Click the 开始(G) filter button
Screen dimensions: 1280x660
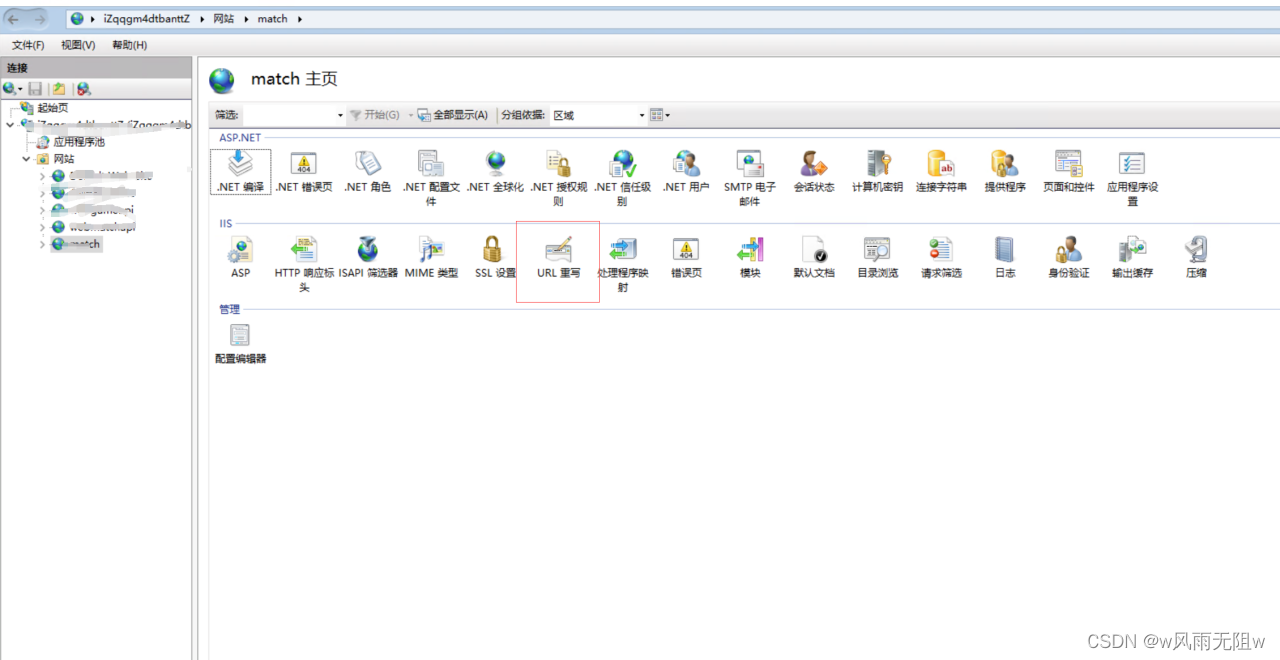point(375,115)
